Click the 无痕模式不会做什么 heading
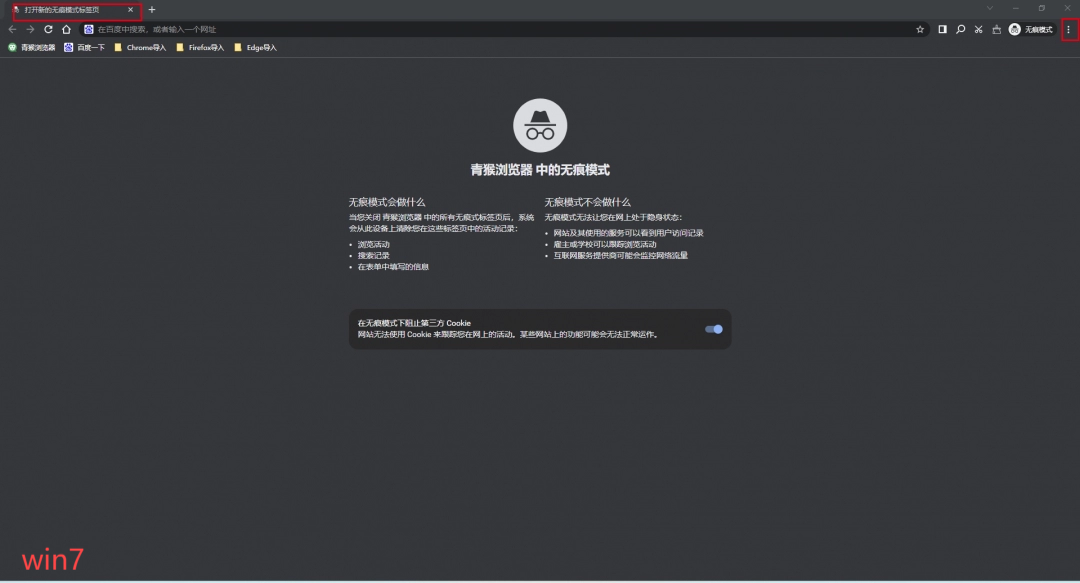 [587, 202]
